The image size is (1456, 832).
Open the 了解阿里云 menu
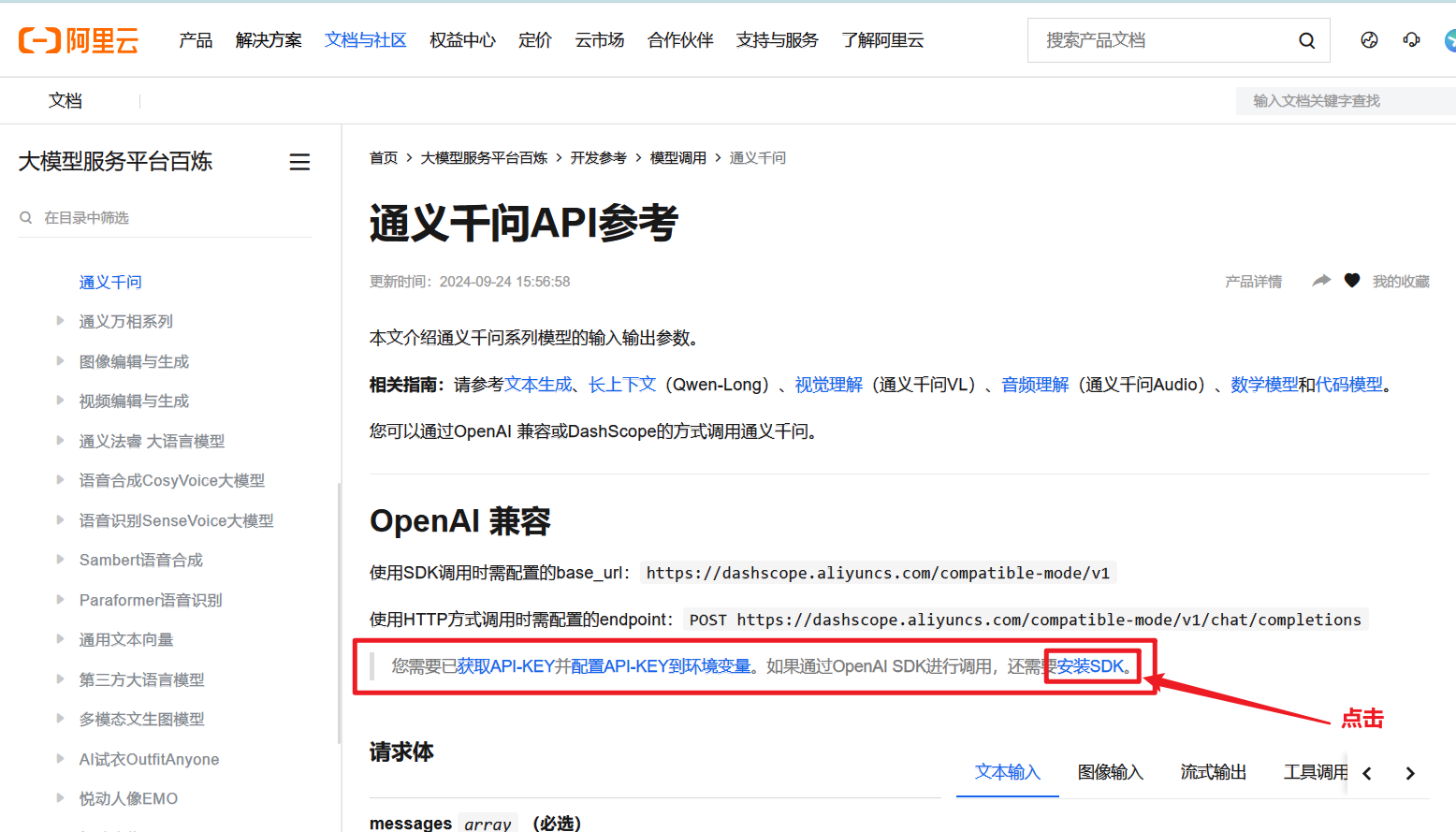coord(882,40)
